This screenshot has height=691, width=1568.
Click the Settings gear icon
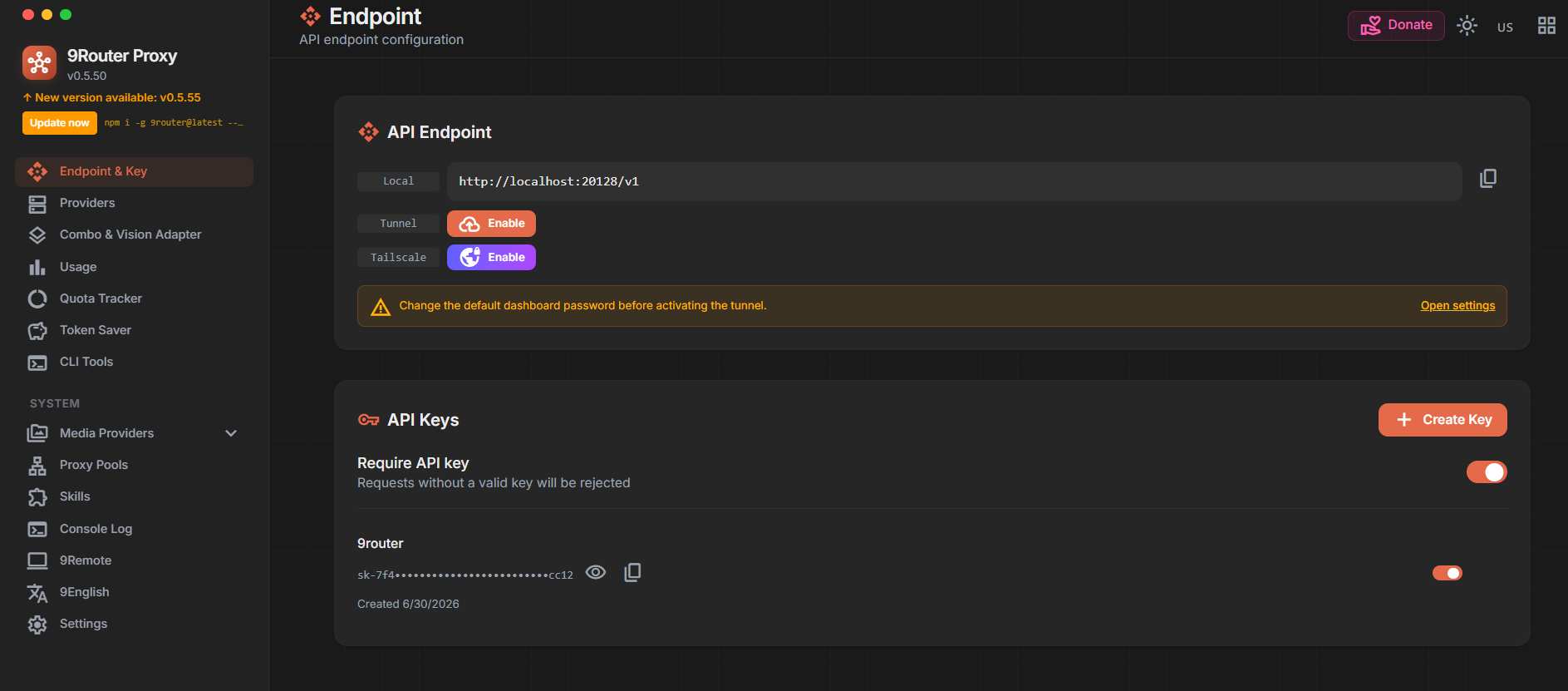tap(37, 624)
